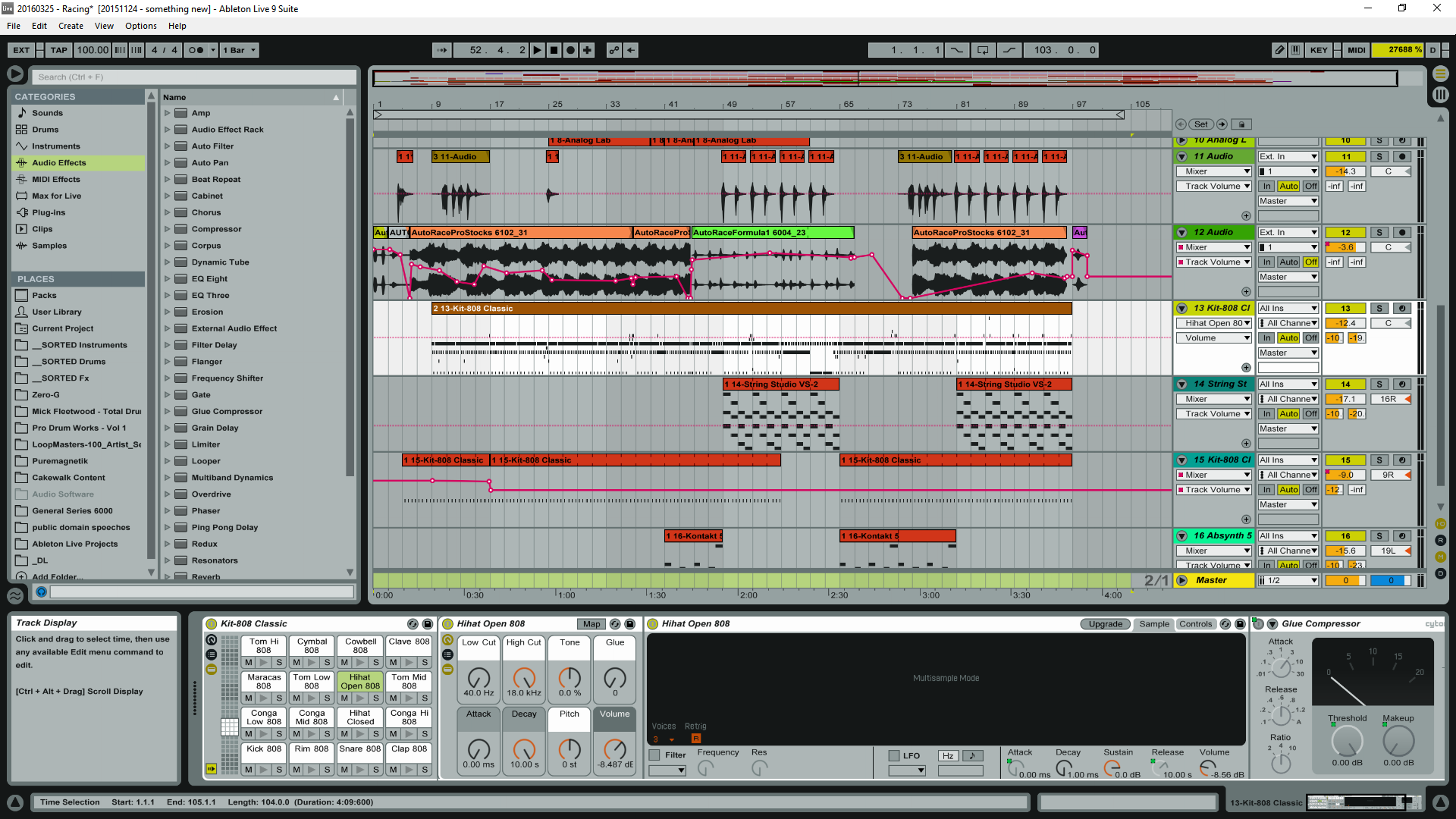
Task: Unfold the 16 Absynth 5 track
Action: click(x=1181, y=536)
